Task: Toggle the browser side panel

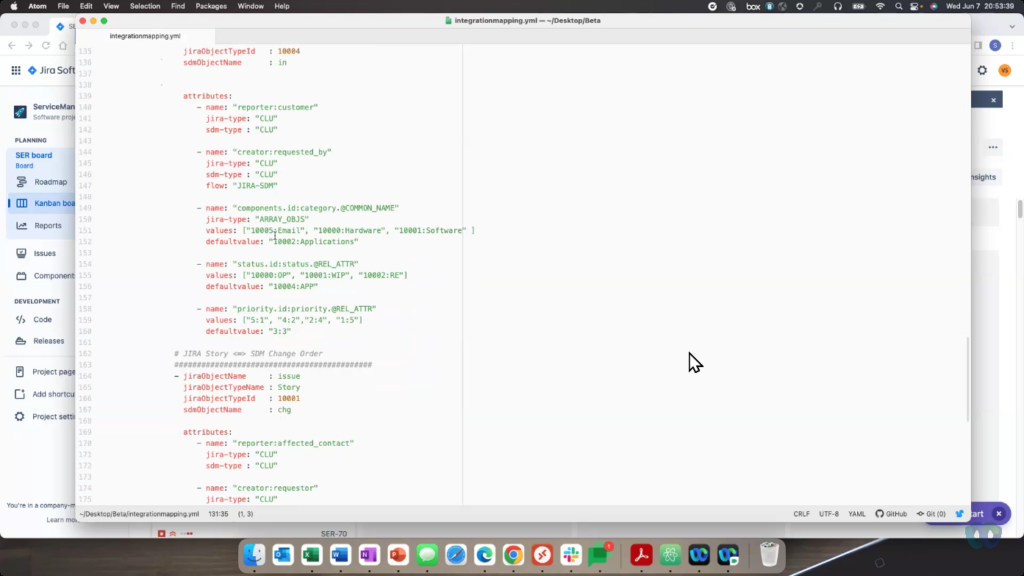Action: tap(978, 46)
